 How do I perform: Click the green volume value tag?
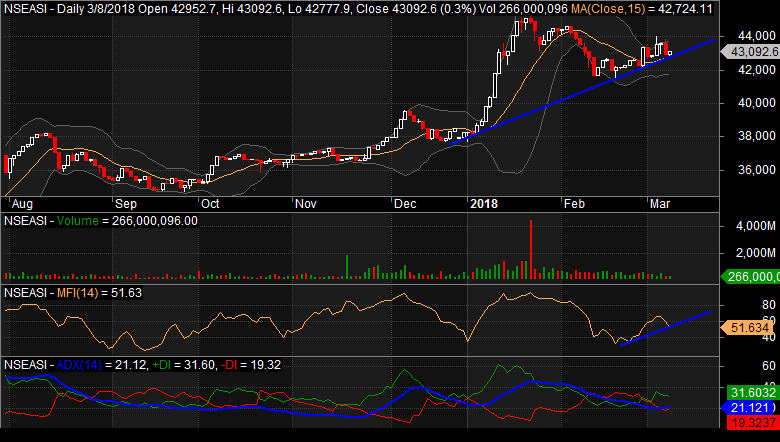pos(753,277)
